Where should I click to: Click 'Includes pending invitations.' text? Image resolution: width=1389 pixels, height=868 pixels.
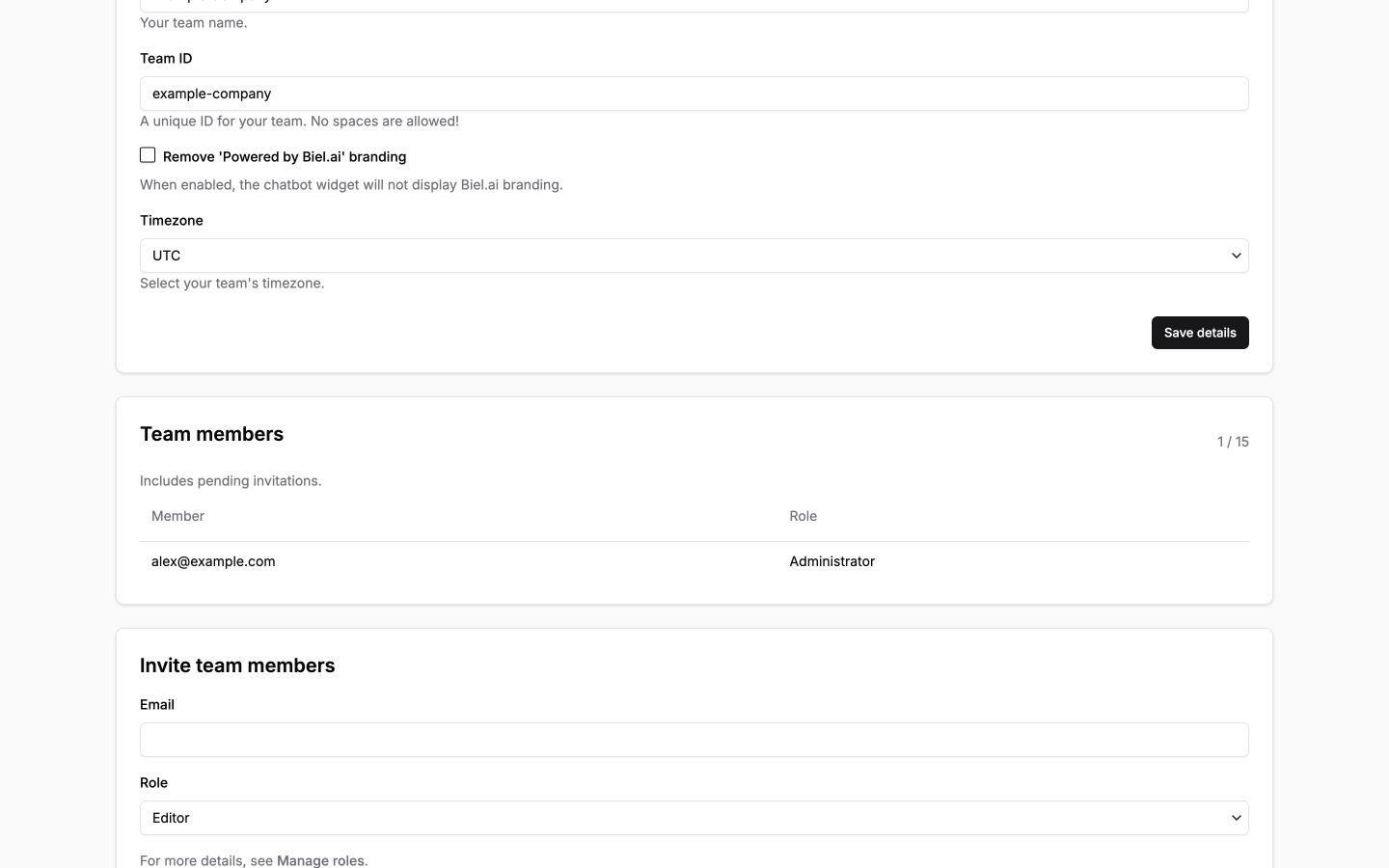231,480
